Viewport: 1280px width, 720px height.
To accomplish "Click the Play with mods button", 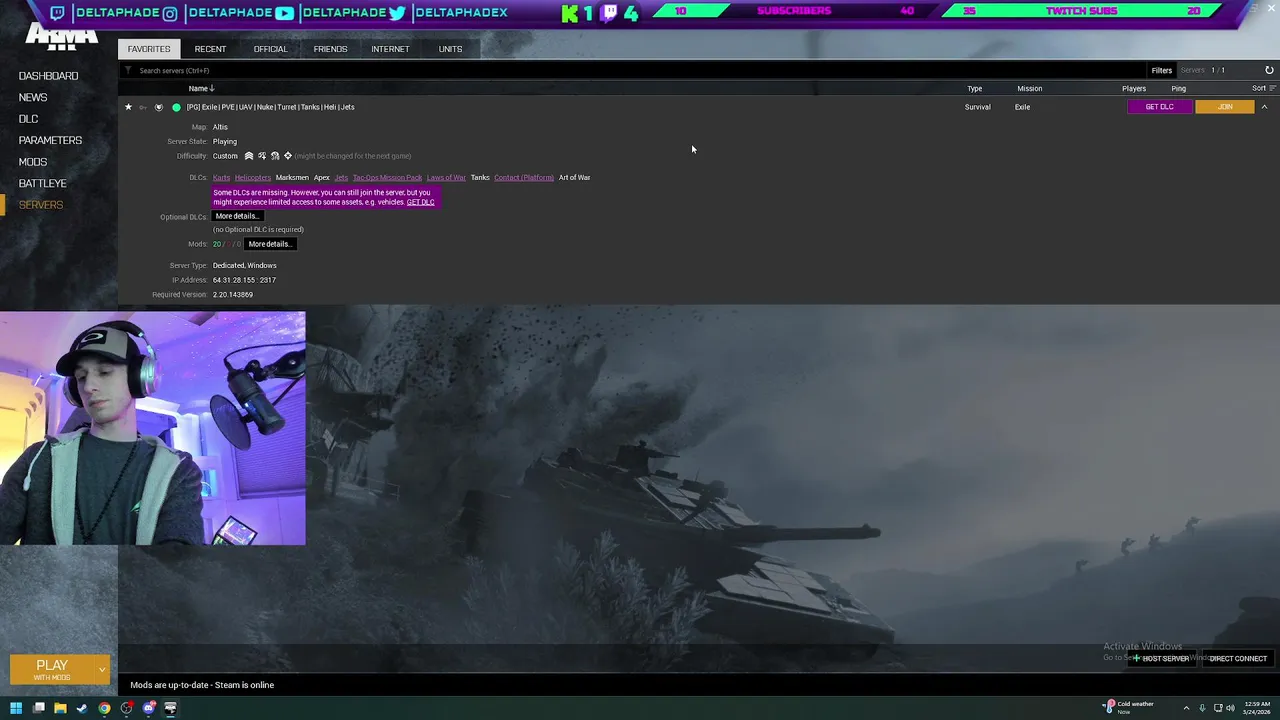I will click(52, 669).
